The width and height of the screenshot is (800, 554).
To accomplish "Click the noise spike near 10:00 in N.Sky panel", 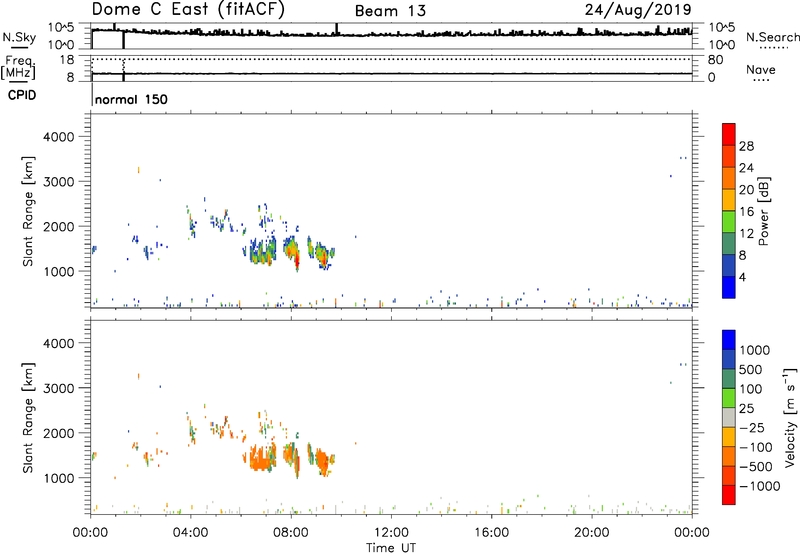I will tap(336, 29).
